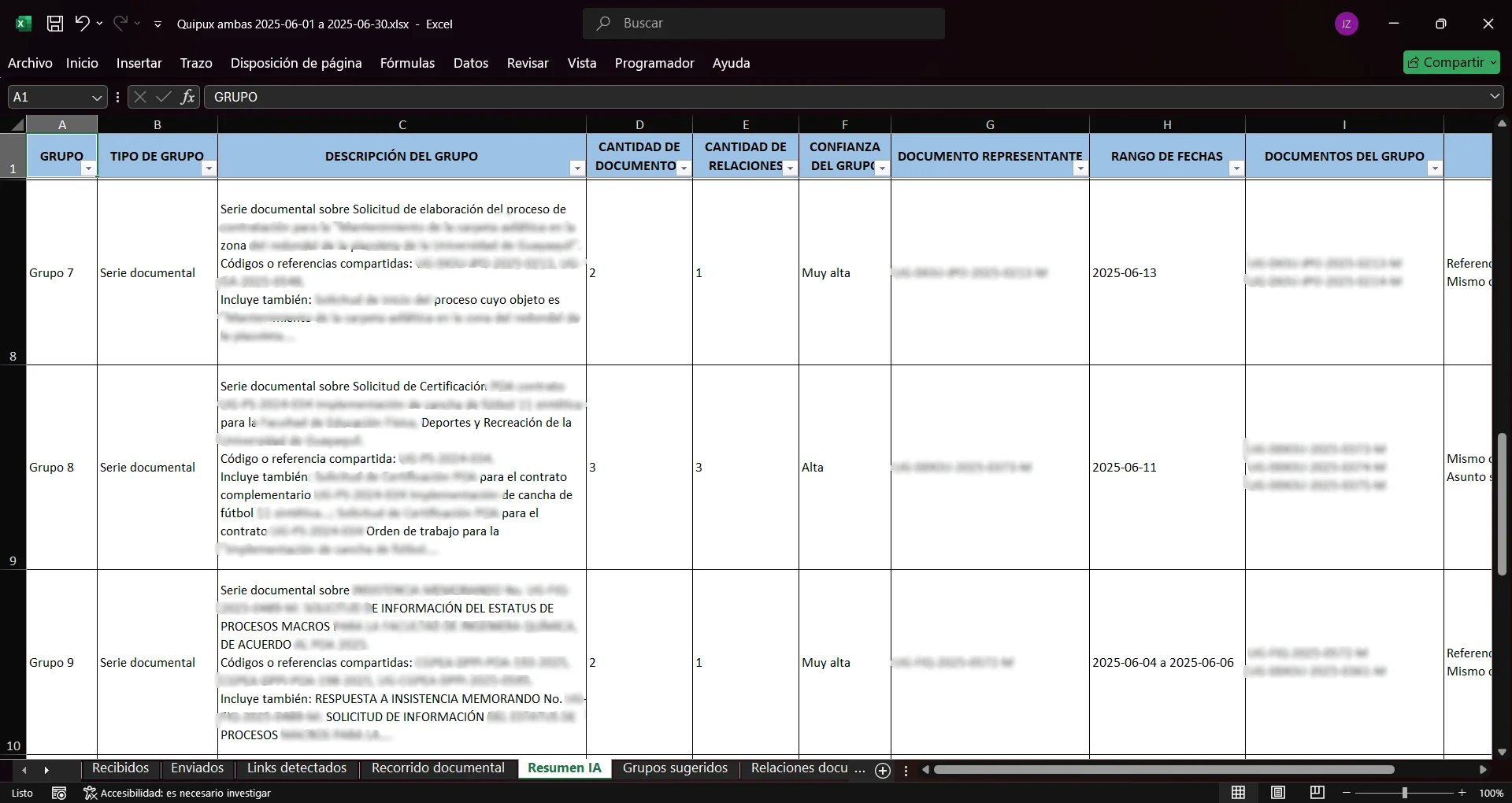Click date cell 2025-06-13
The height and width of the screenshot is (803, 1512).
(x=1167, y=272)
